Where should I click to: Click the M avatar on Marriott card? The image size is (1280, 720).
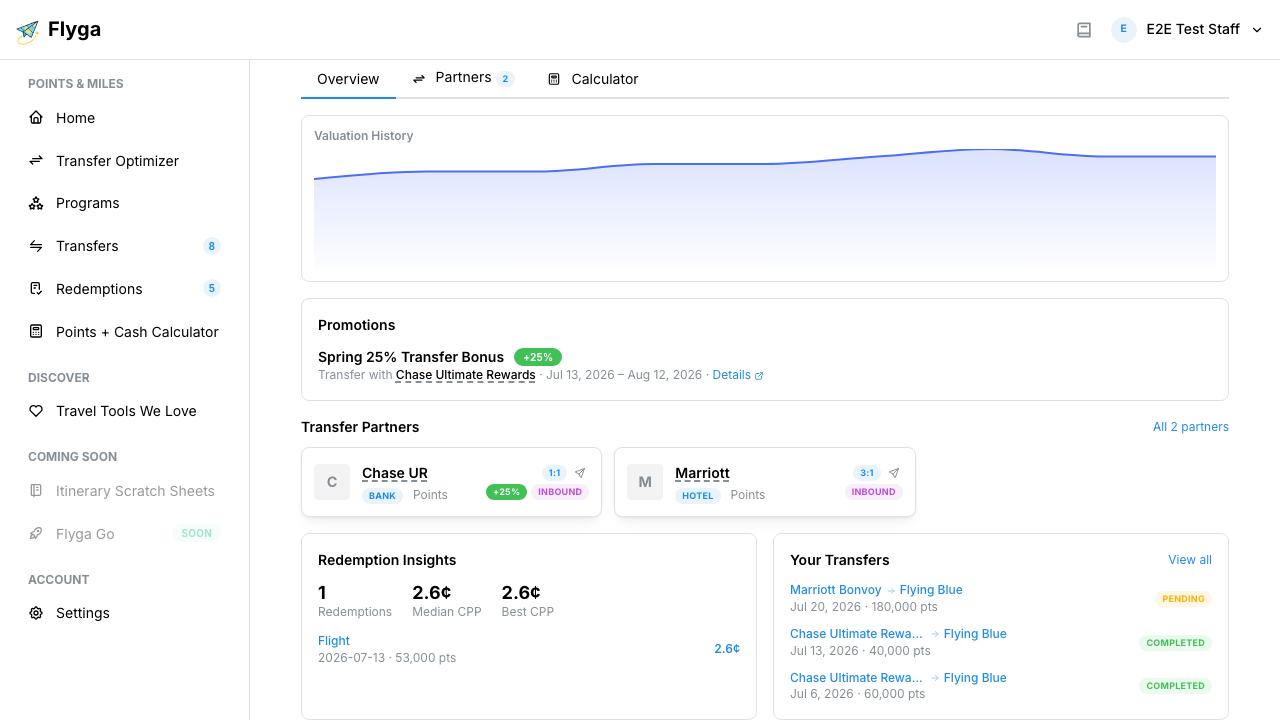[x=645, y=482]
